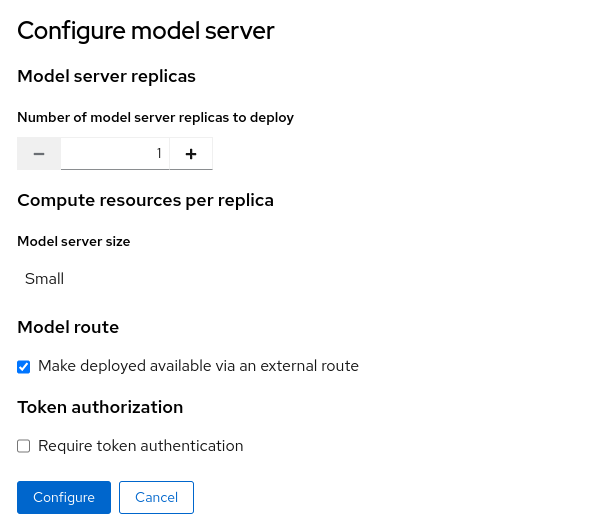Enable Require token authentication checkbox
Screen dimensions: 614x527
pos(24,447)
